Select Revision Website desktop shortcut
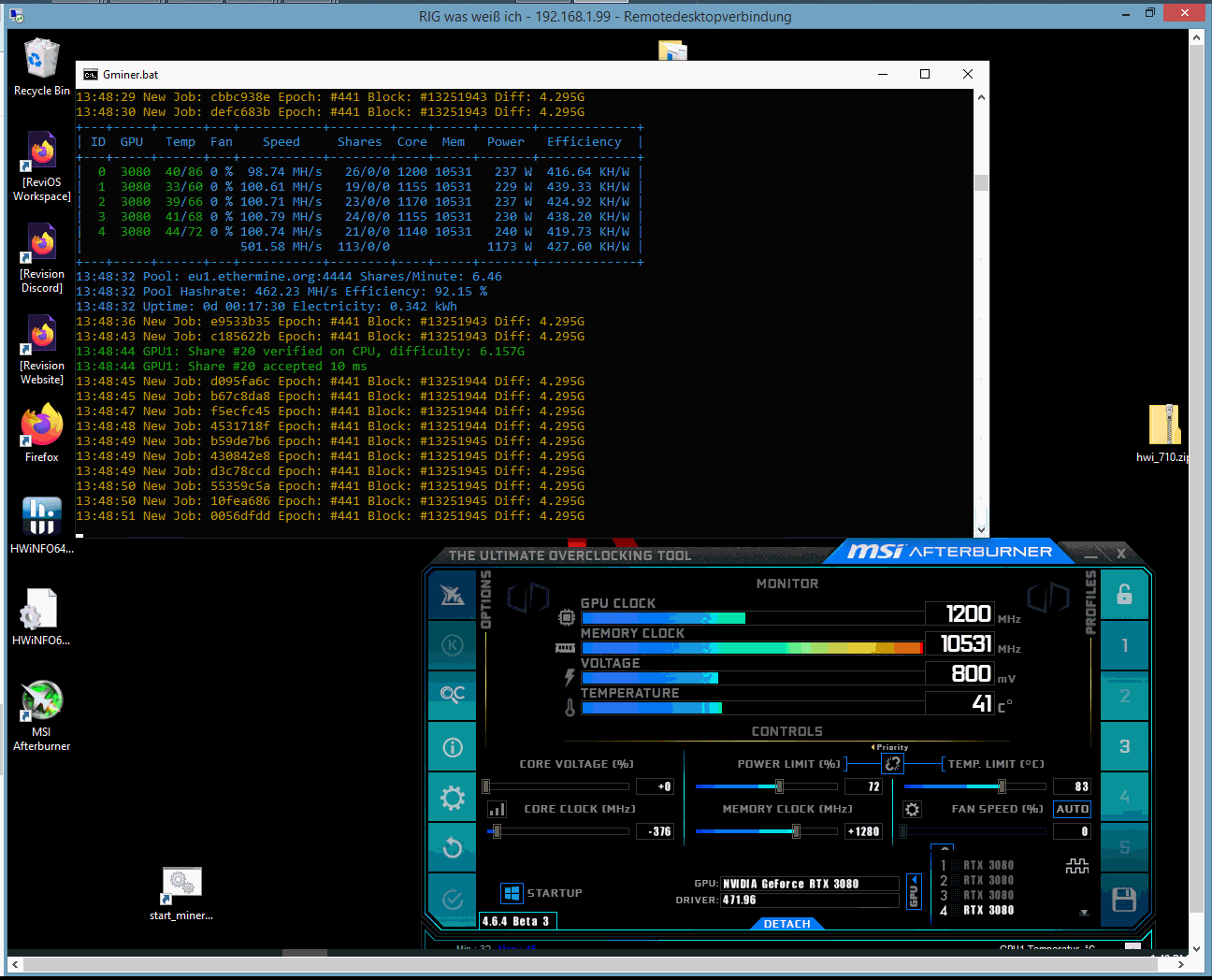The width and height of the screenshot is (1212, 980). pos(42,350)
